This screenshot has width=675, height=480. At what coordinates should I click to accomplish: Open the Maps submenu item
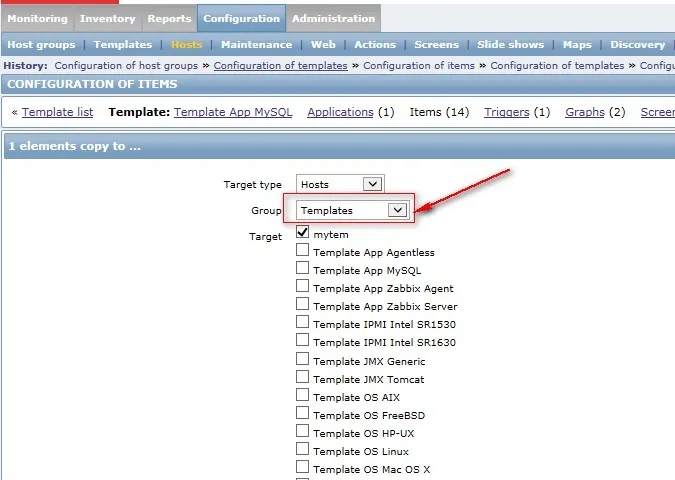[577, 44]
